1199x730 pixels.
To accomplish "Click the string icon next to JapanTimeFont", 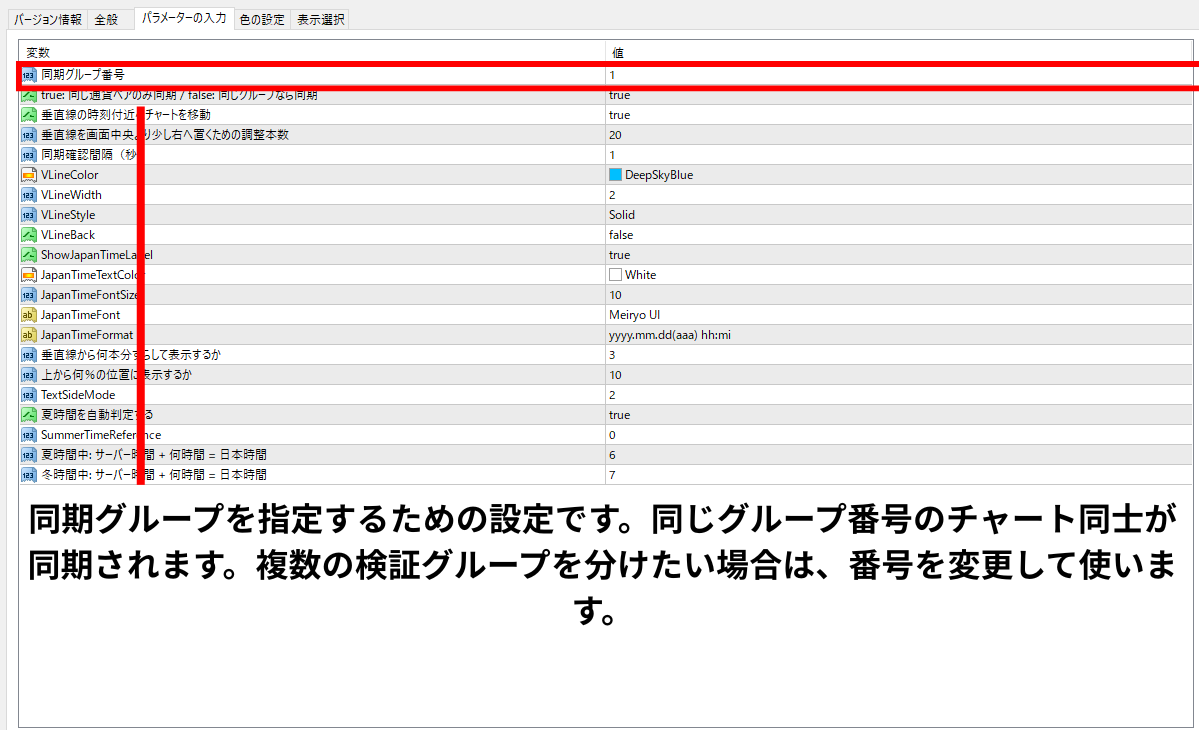I will (28, 315).
